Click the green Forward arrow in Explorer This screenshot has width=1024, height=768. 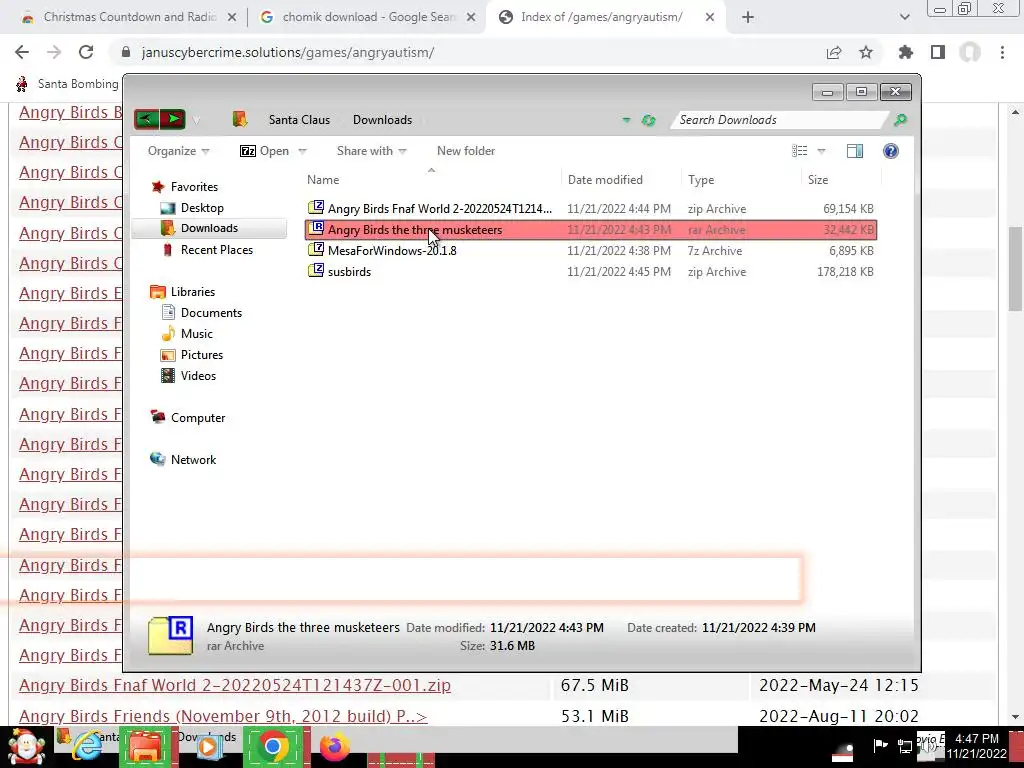click(172, 119)
